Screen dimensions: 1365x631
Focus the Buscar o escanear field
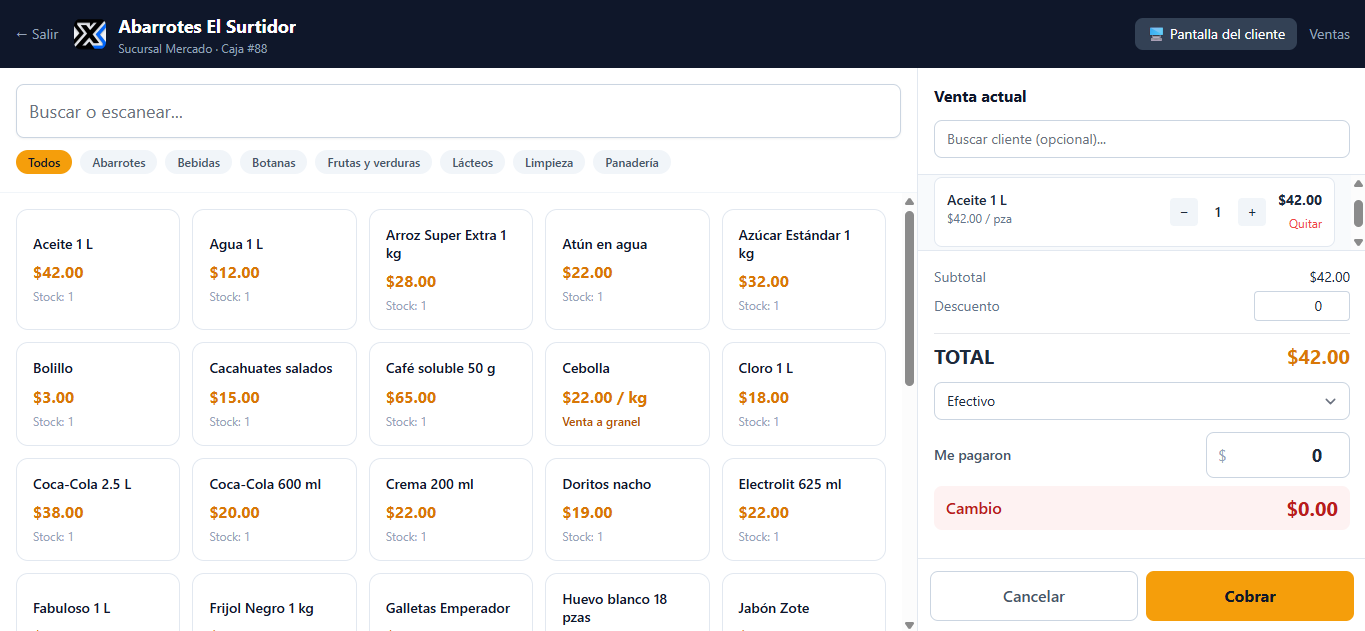(x=458, y=111)
